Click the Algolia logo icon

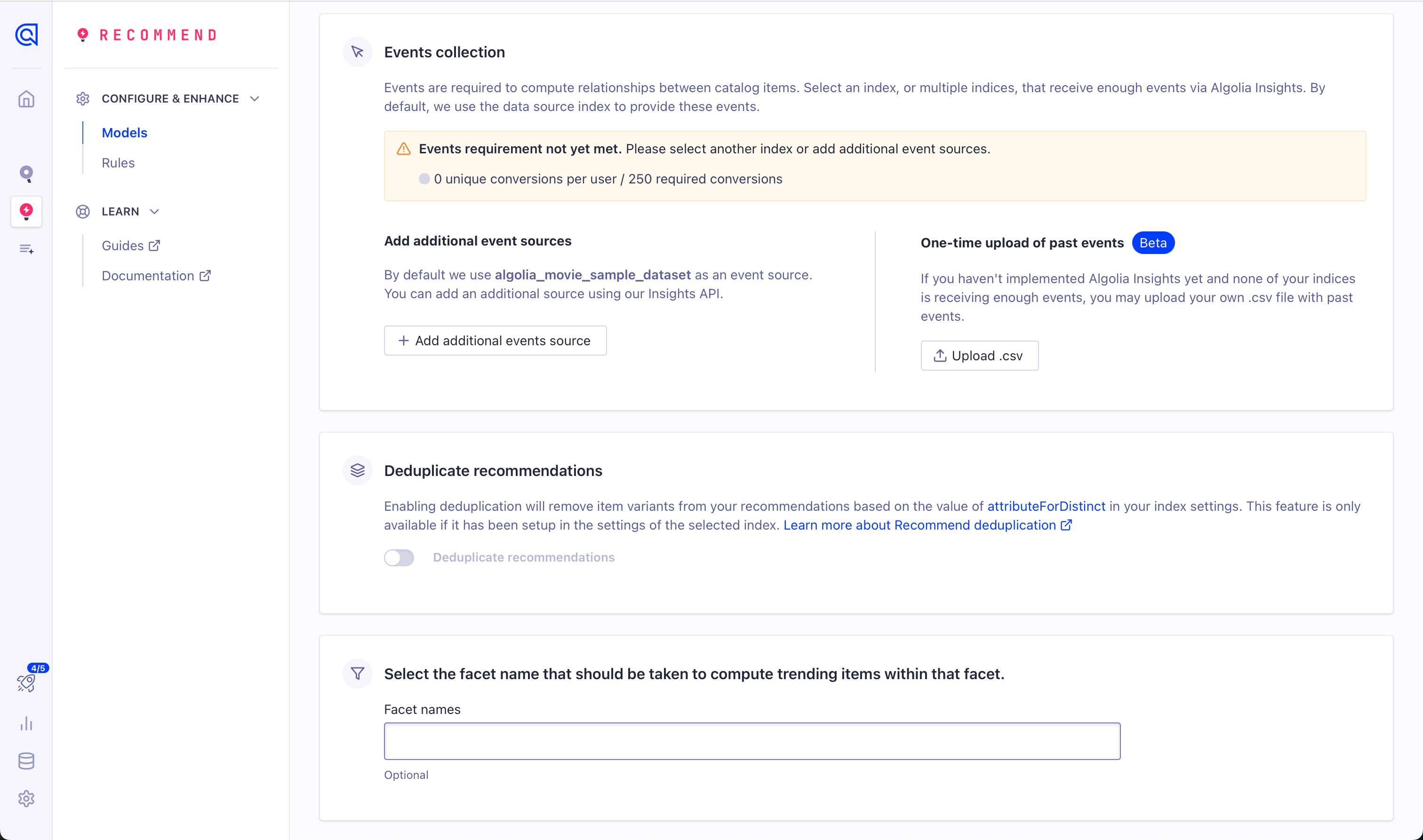[26, 35]
